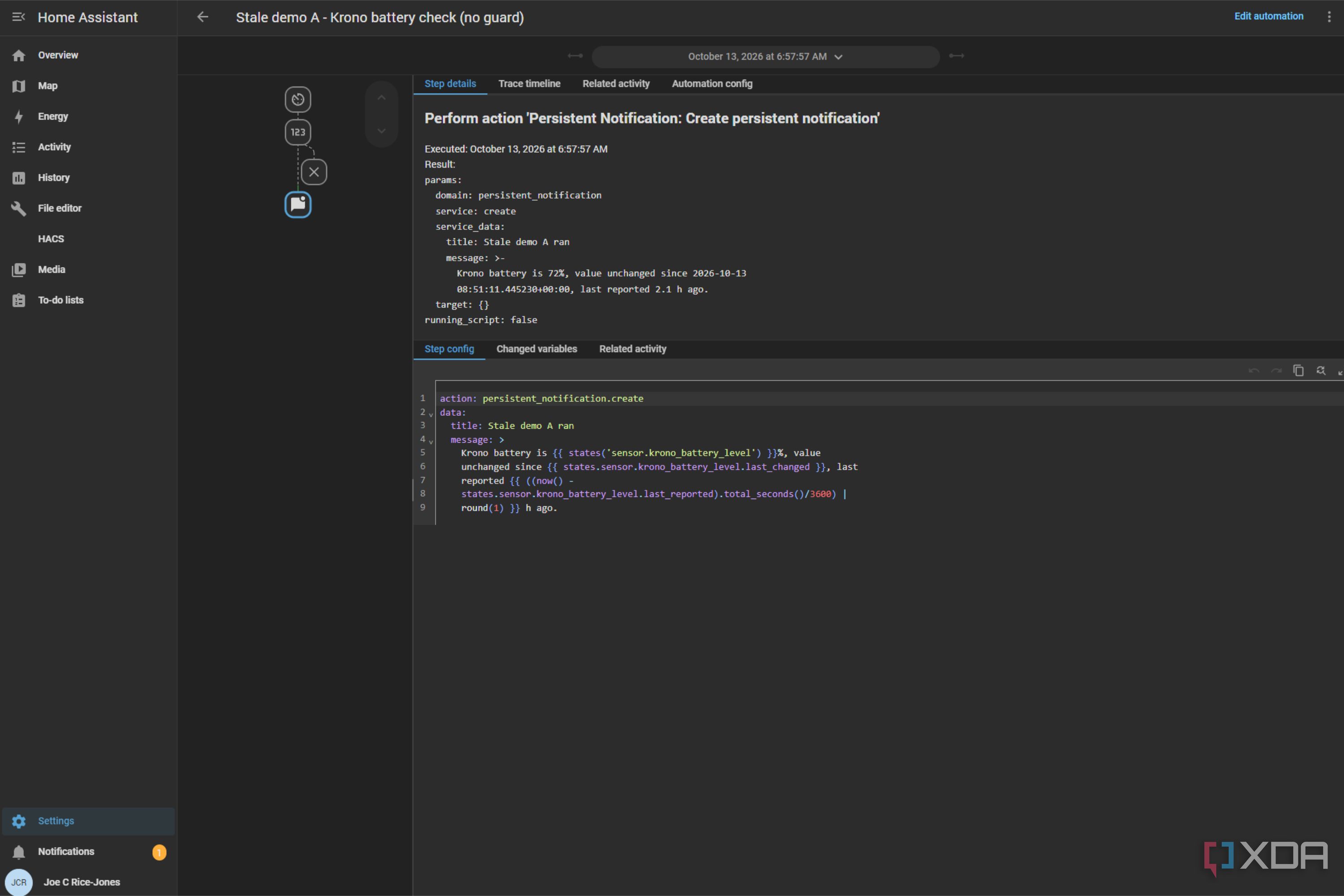Open To-do lists in the sidebar
1344x896 pixels.
(x=88, y=300)
